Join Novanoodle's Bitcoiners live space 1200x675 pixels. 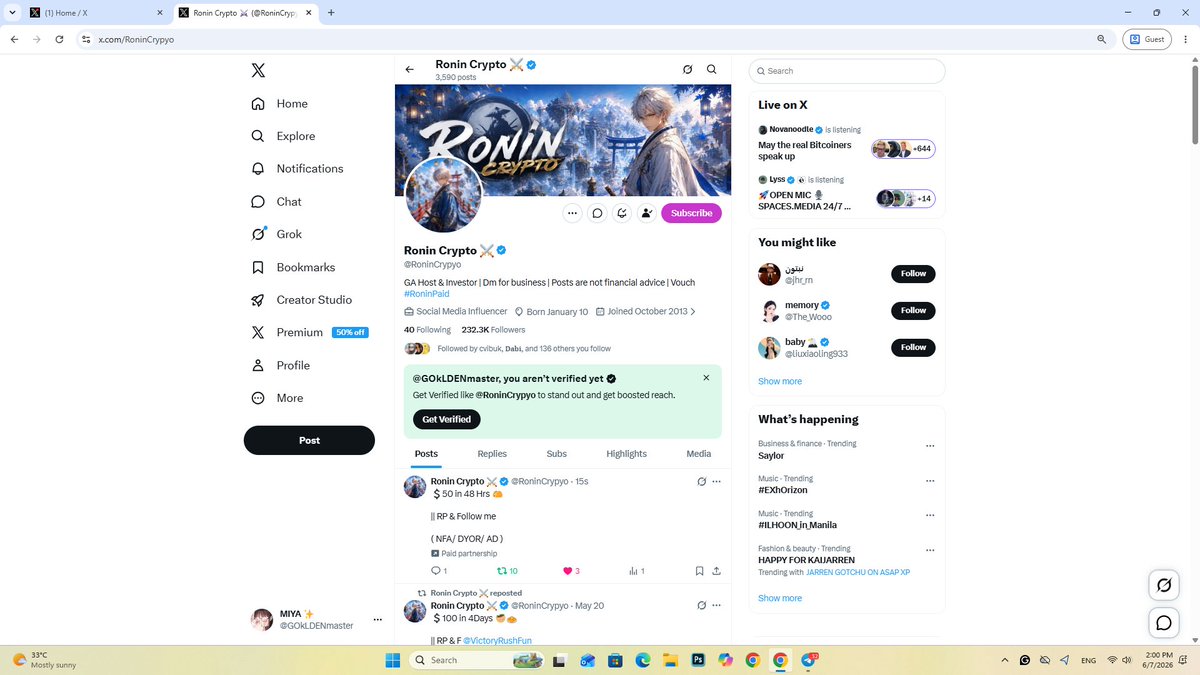[846, 143]
